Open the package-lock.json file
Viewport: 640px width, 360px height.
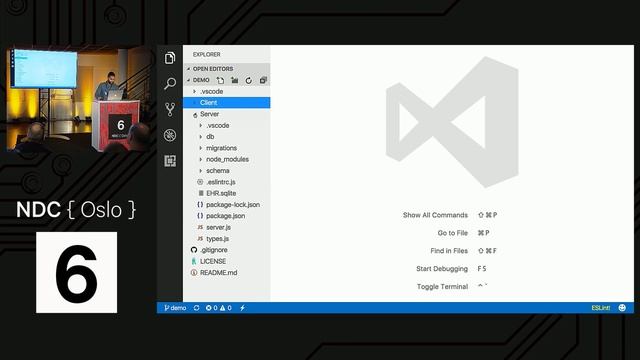tap(227, 204)
